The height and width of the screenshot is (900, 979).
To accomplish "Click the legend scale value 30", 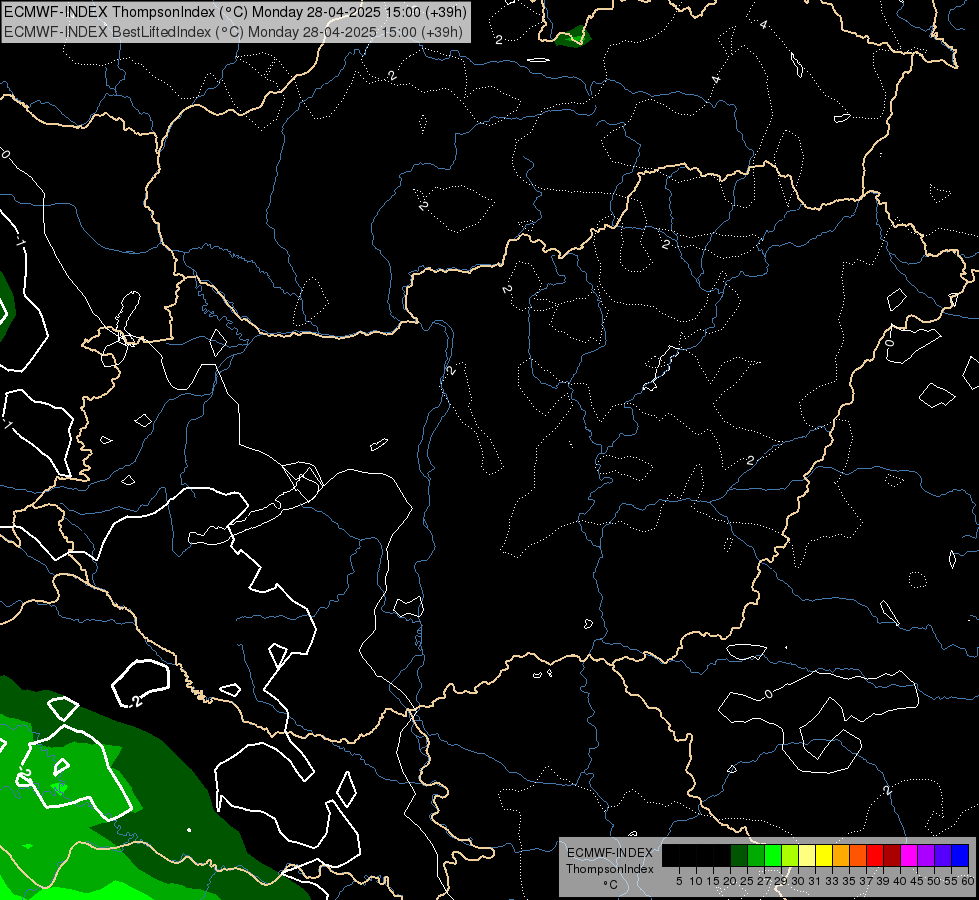I will pyautogui.click(x=798, y=881).
